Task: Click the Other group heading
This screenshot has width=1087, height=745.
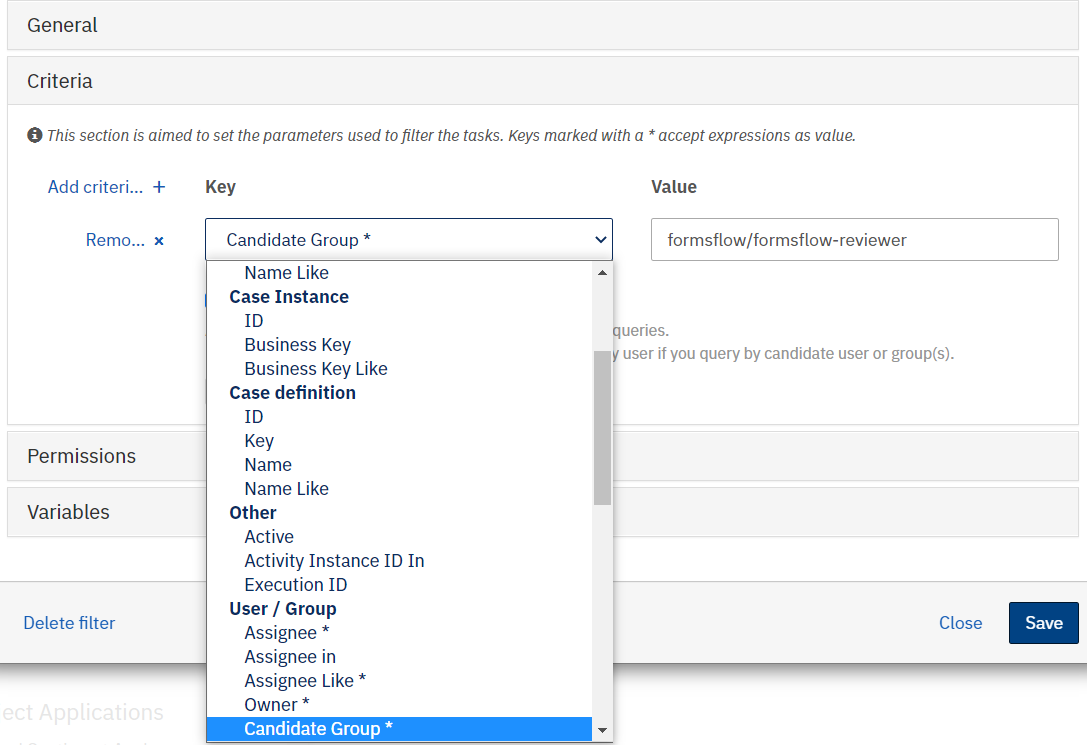Action: tap(253, 513)
